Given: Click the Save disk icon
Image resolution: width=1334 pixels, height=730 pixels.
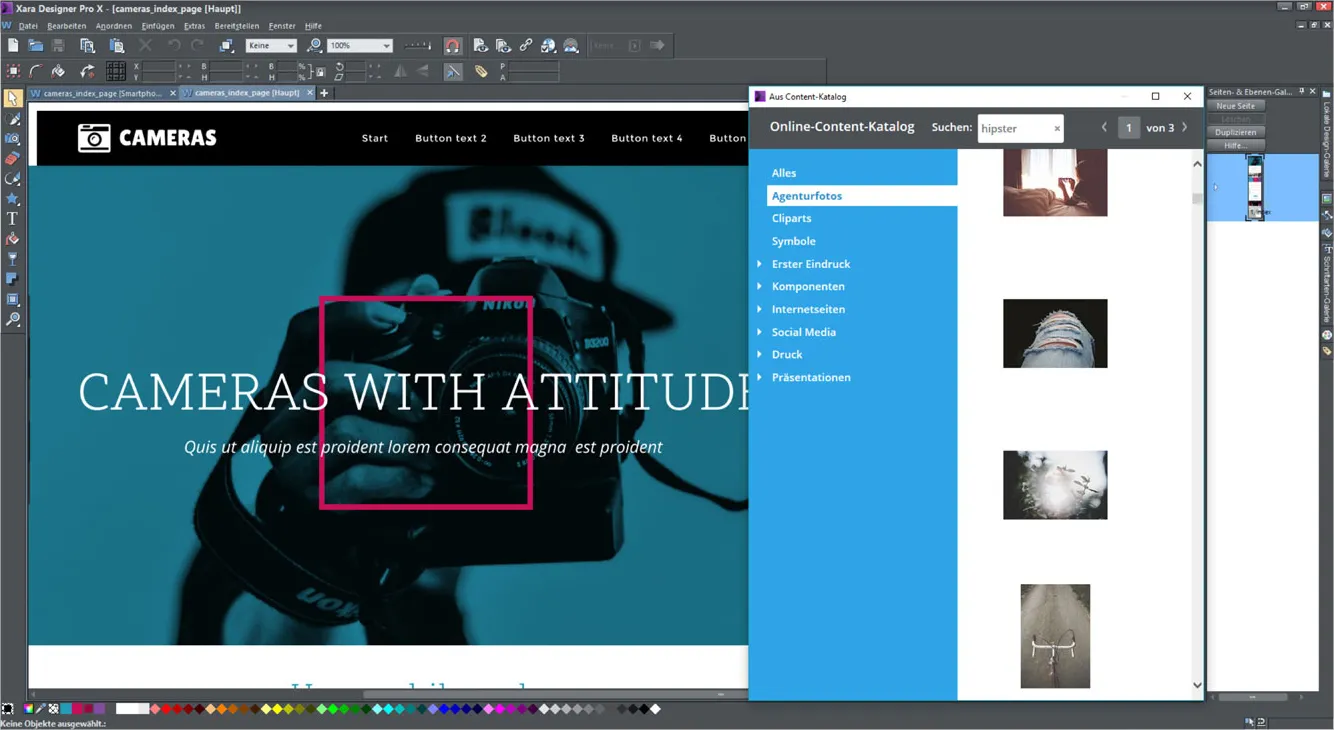Looking at the screenshot, I should coord(58,45).
